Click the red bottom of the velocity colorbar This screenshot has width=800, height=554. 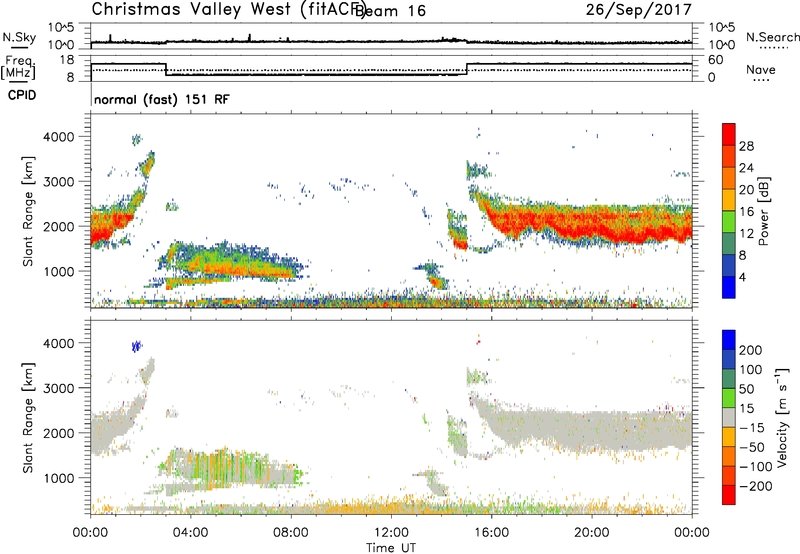click(x=729, y=495)
